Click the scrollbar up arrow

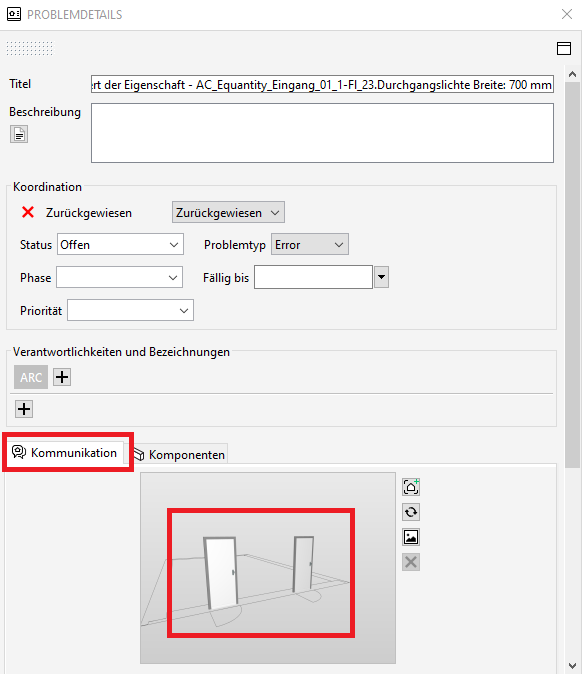[572, 74]
